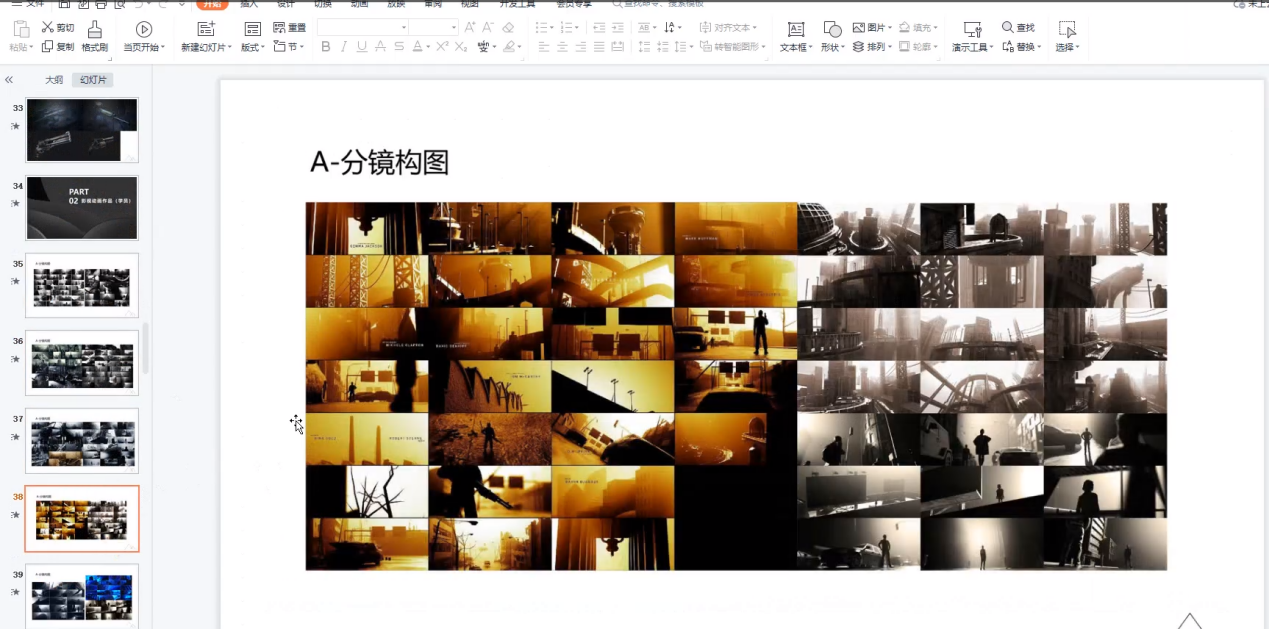Switch to the Slides (幻灯片) panel tab
This screenshot has width=1269, height=629.
pos(93,80)
